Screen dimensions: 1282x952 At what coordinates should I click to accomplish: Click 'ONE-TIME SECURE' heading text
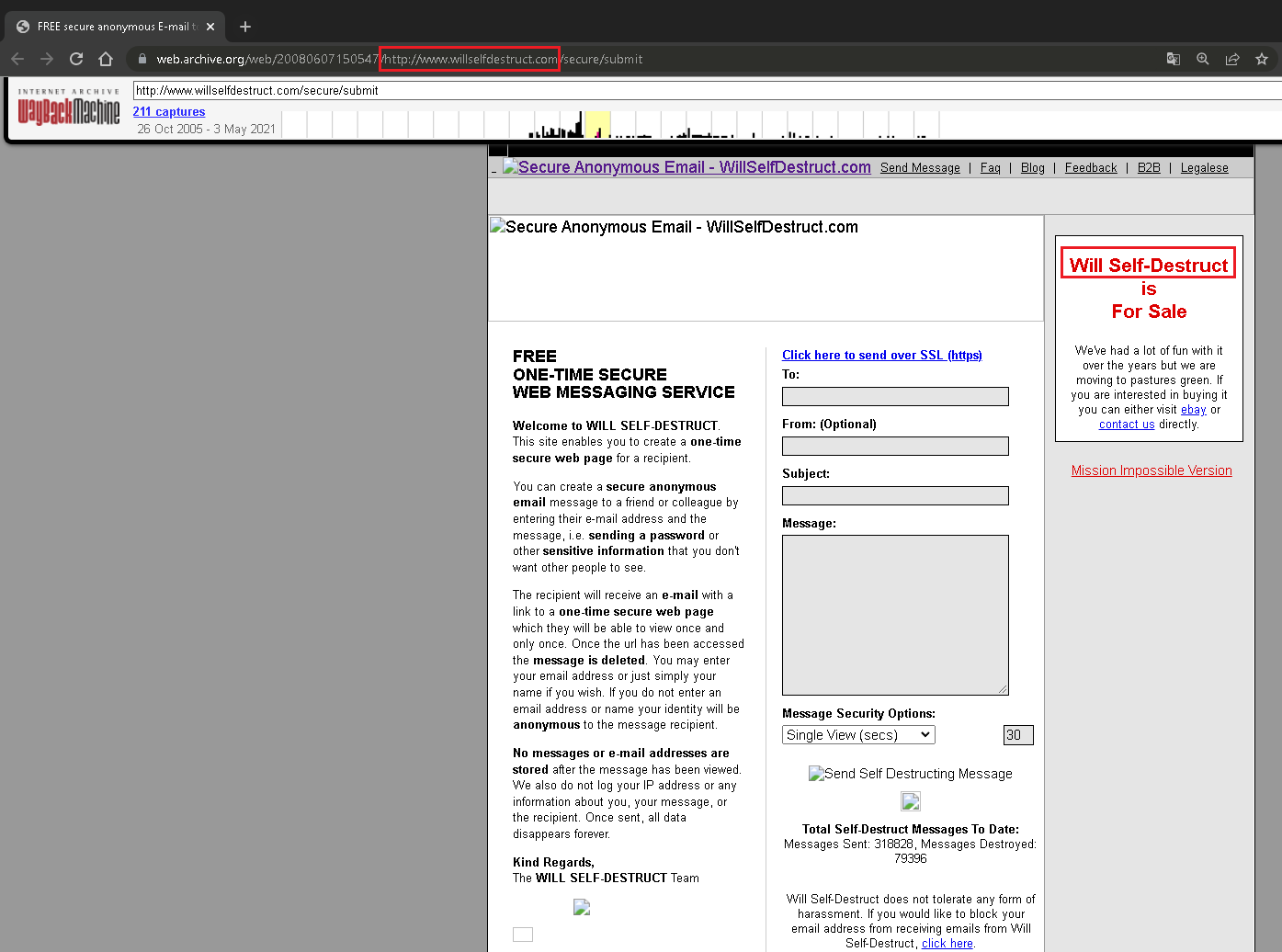click(590, 374)
